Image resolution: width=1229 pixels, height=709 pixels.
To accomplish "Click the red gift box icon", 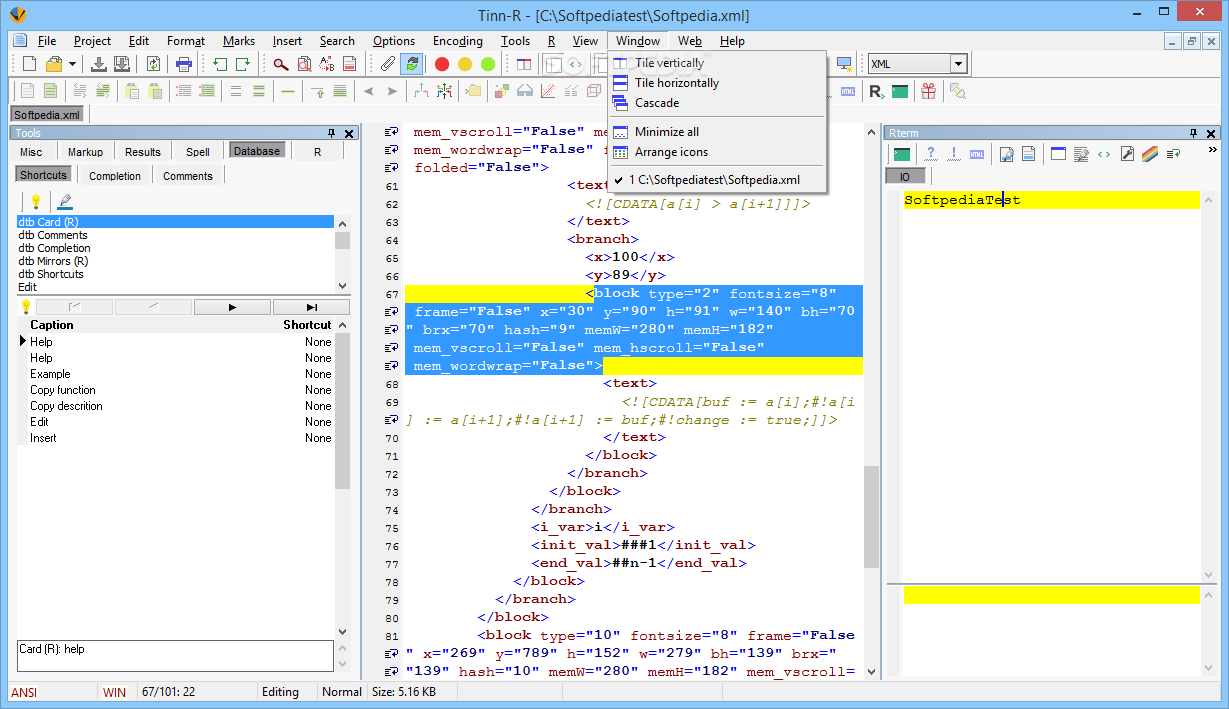I will click(x=928, y=91).
